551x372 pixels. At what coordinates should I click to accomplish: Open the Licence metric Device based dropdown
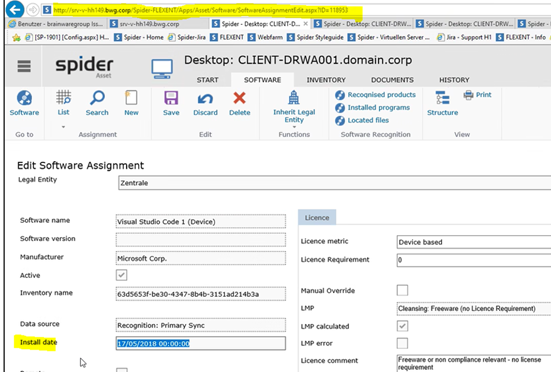(474, 242)
